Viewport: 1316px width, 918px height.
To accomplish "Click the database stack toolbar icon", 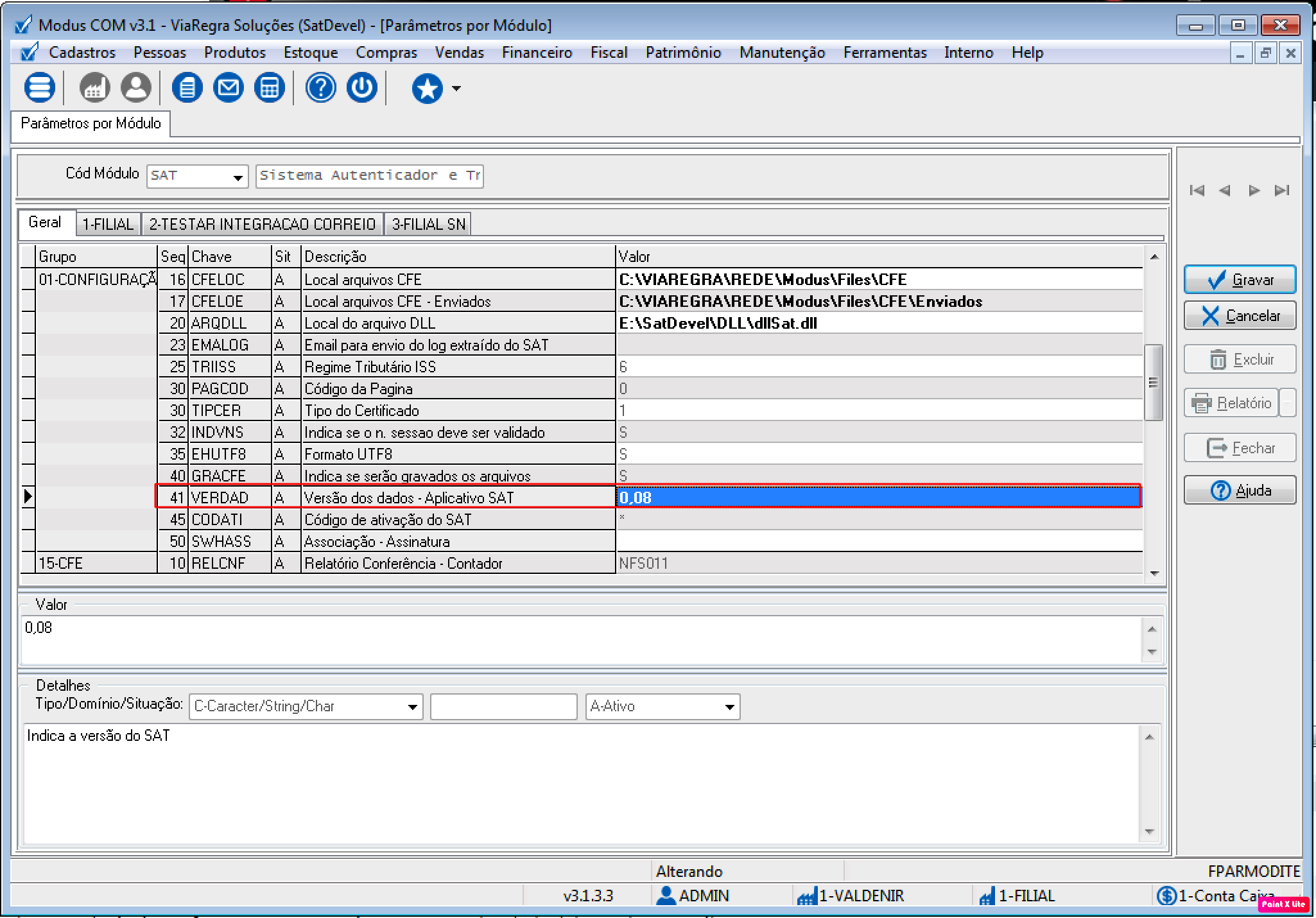I will pyautogui.click(x=39, y=87).
